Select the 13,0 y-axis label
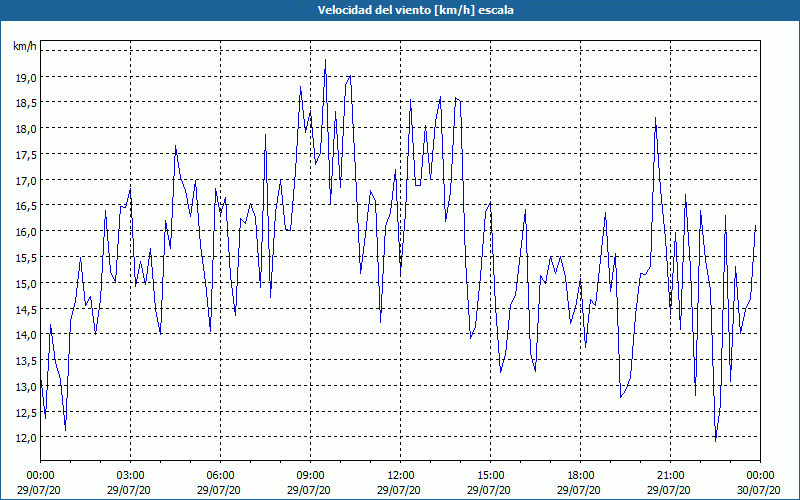 (26, 387)
